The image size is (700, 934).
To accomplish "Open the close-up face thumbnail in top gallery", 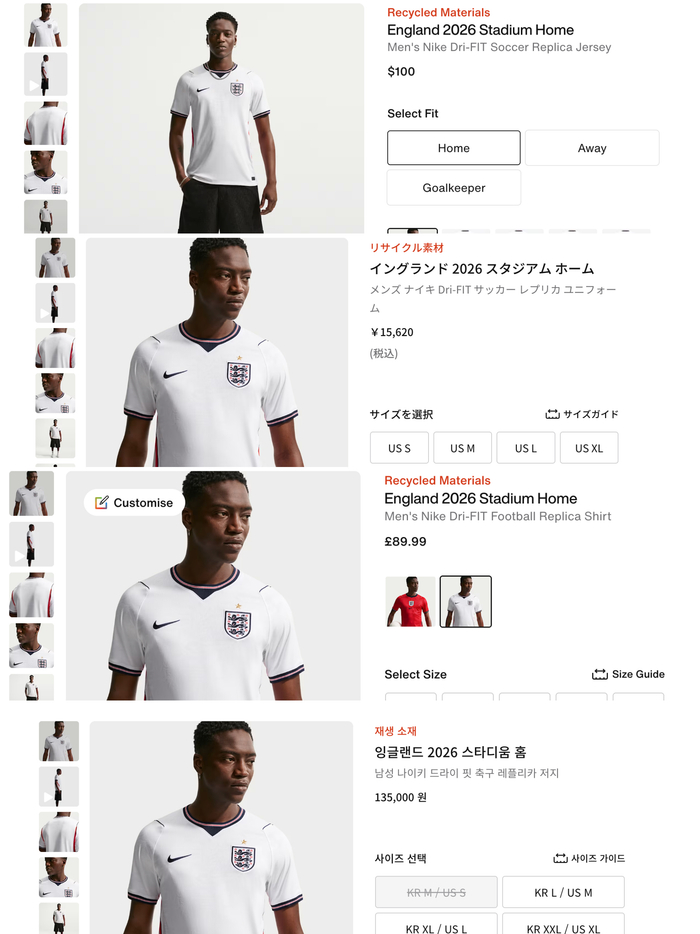I will pyautogui.click(x=44, y=170).
